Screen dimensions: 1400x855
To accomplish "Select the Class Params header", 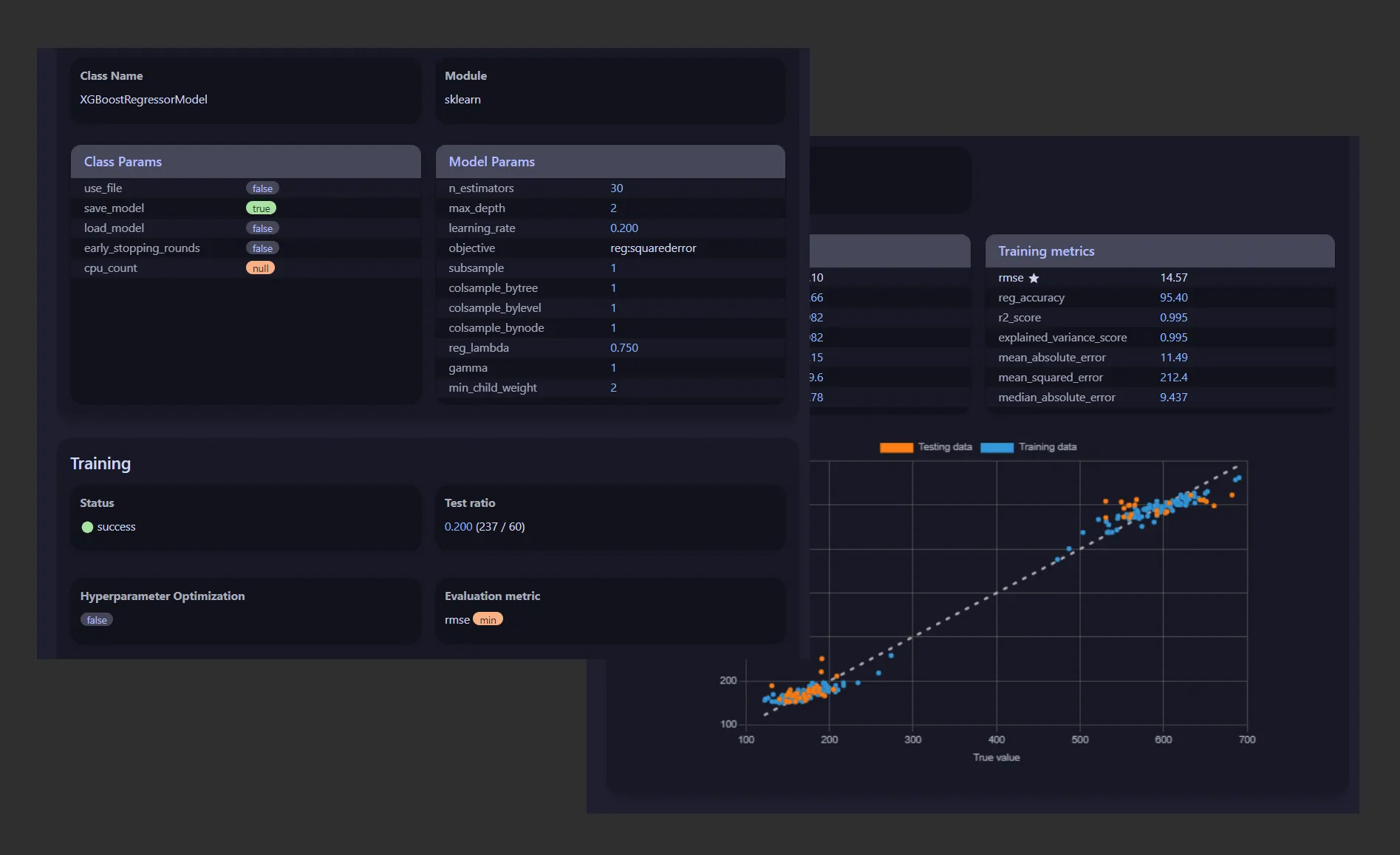I will (246, 162).
